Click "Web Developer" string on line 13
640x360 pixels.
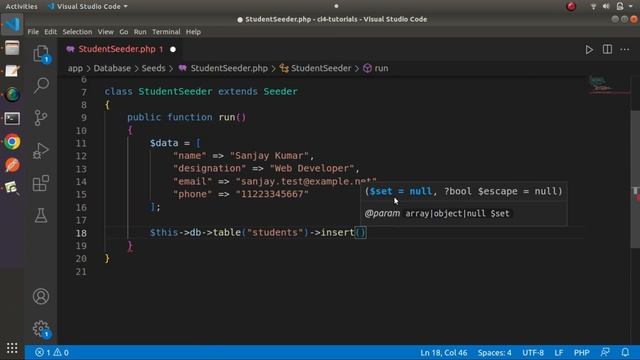(312, 168)
